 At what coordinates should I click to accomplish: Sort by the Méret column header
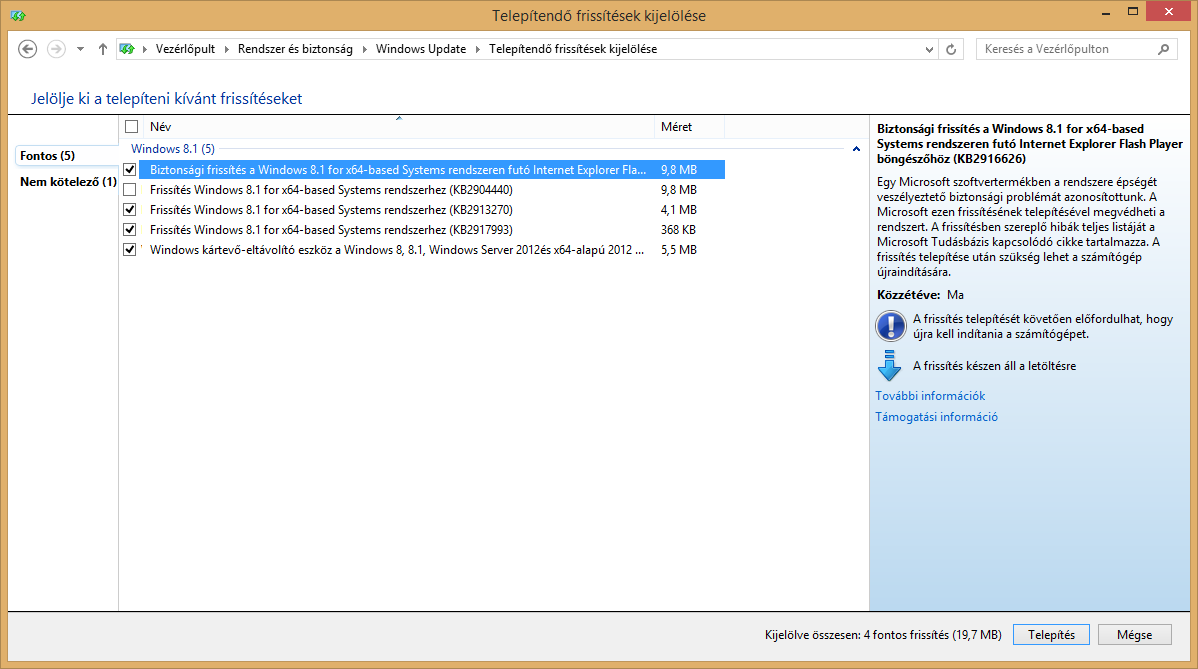pyautogui.click(x=688, y=127)
